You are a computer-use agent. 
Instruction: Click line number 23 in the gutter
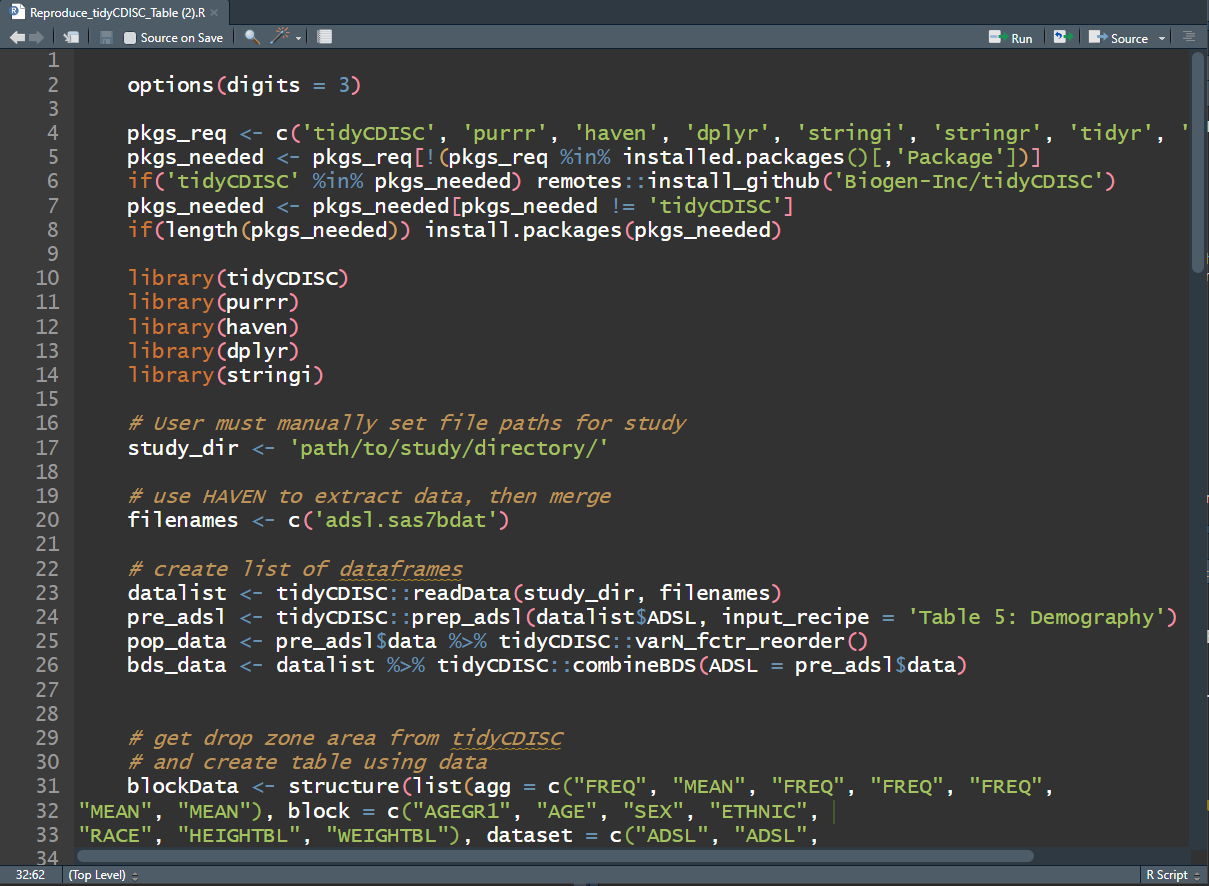(x=47, y=593)
